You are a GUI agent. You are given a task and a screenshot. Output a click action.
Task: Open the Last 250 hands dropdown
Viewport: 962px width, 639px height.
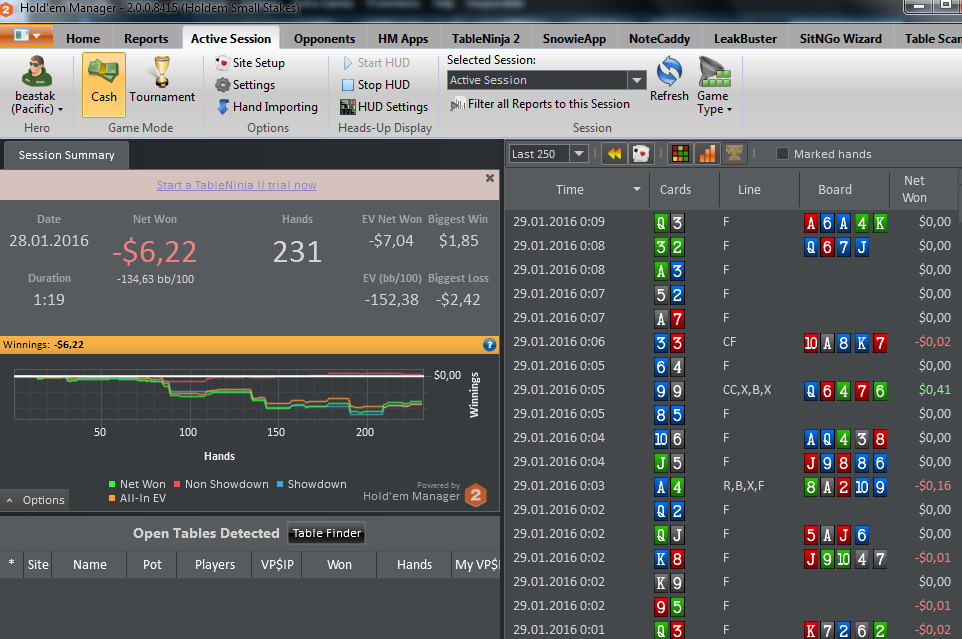coord(579,153)
